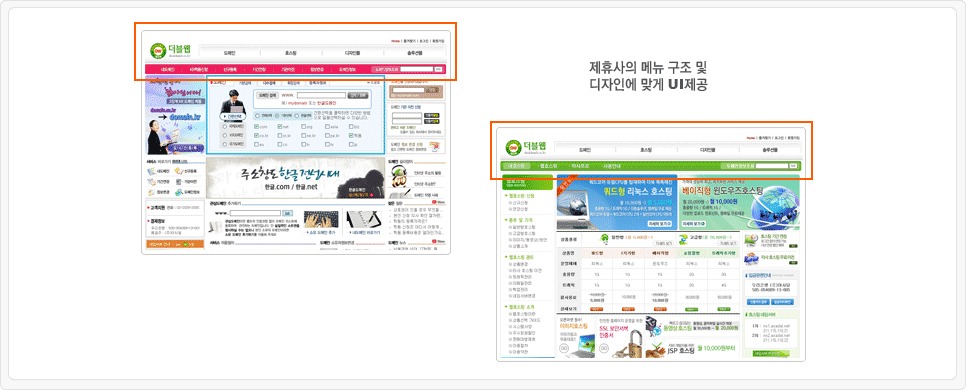The width and height of the screenshot is (966, 390).
Task: Click the 더블웹 logo on the green-themed site
Action: coord(525,148)
